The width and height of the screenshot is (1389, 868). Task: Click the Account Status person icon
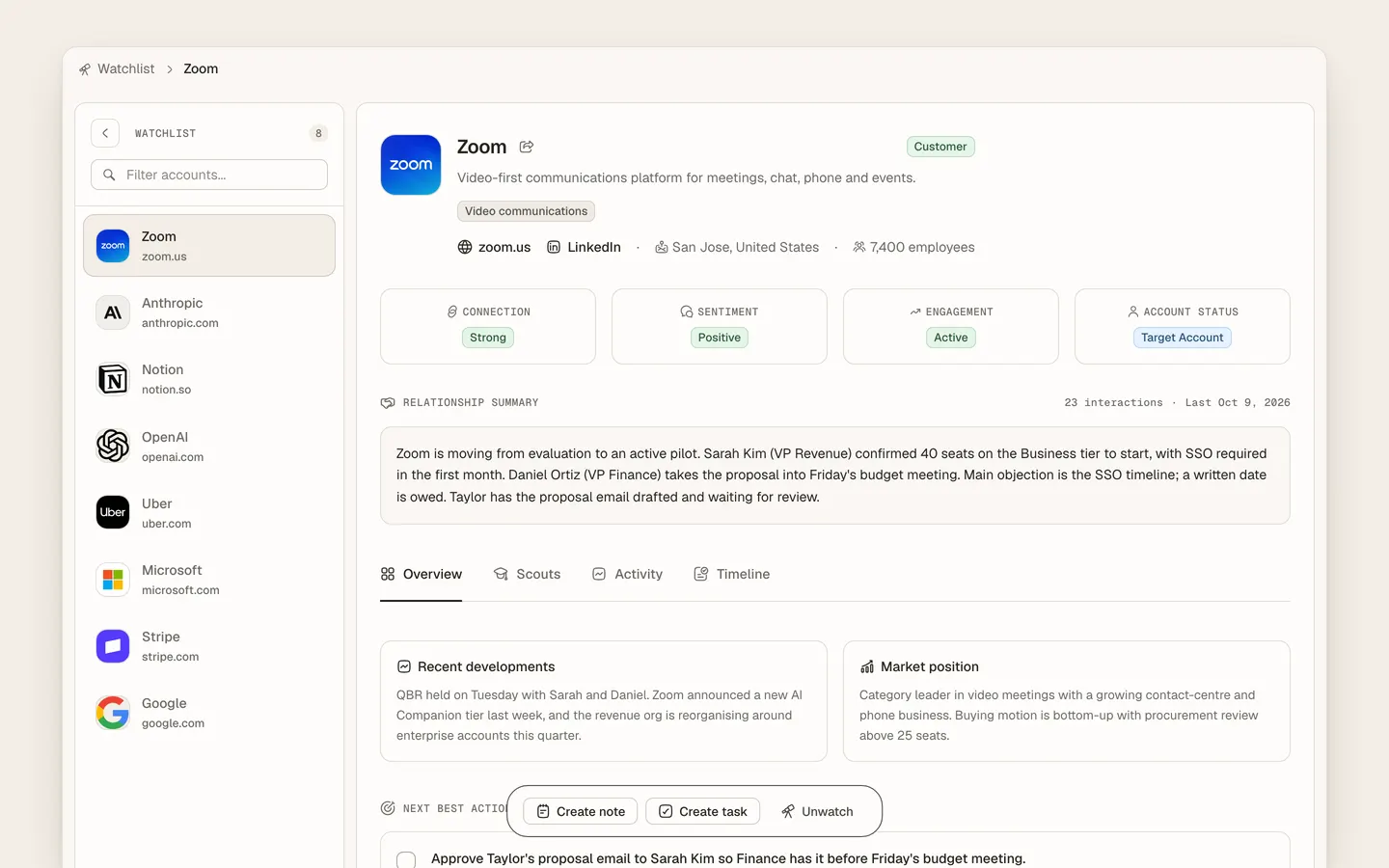1133,312
